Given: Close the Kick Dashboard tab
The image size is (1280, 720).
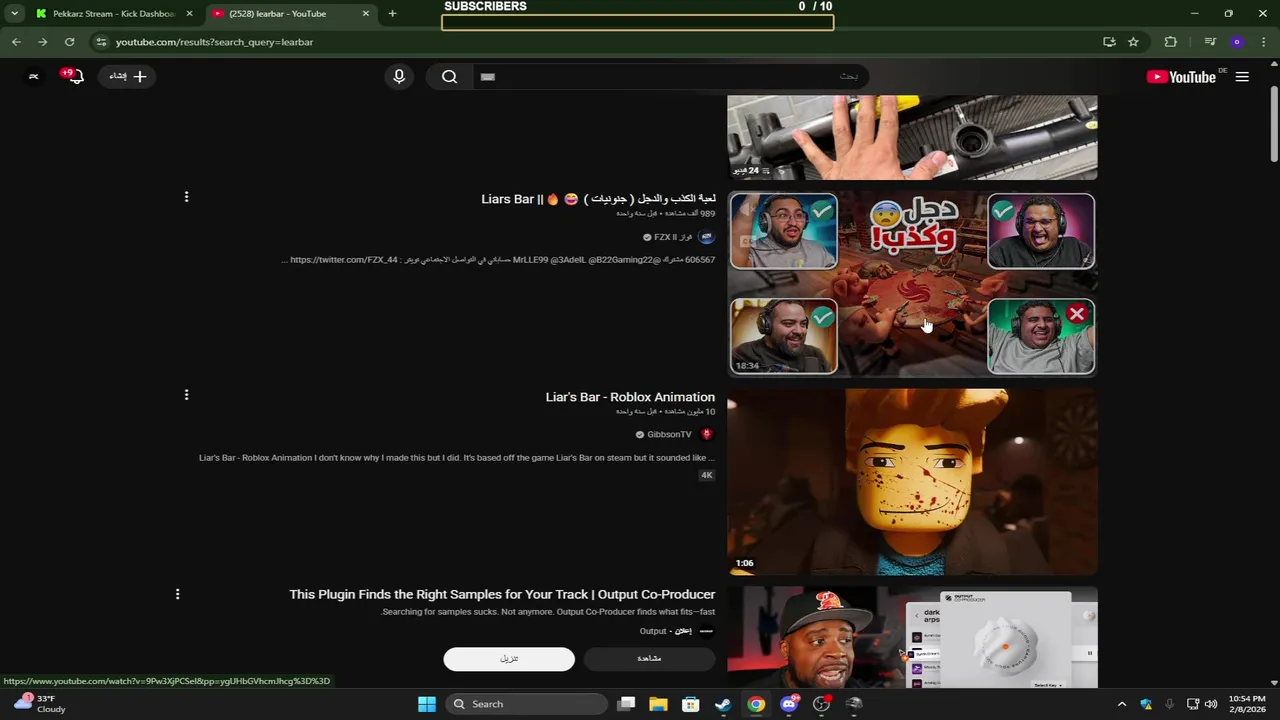Looking at the screenshot, I should (189, 14).
